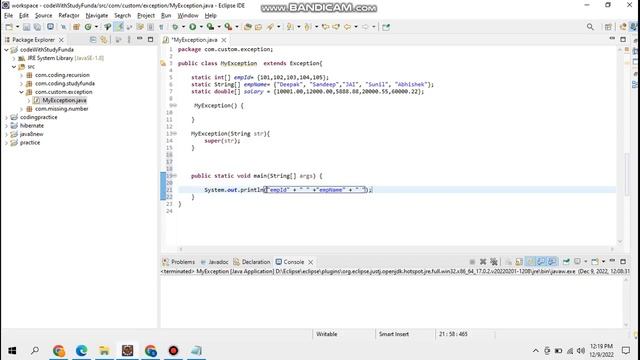Close the Package Explorer view
The image size is (640, 360).
[61, 40]
